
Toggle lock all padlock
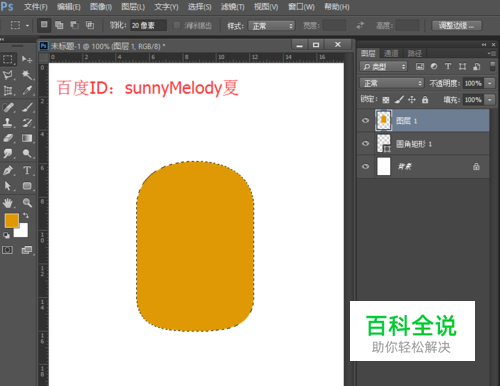point(425,99)
